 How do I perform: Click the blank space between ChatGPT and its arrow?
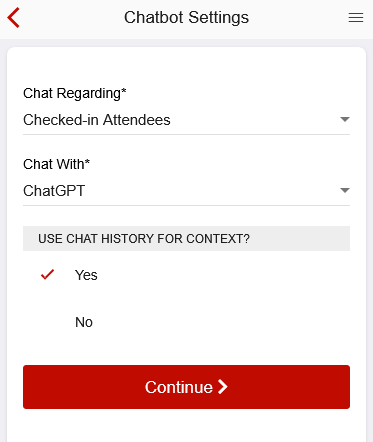tap(212, 191)
